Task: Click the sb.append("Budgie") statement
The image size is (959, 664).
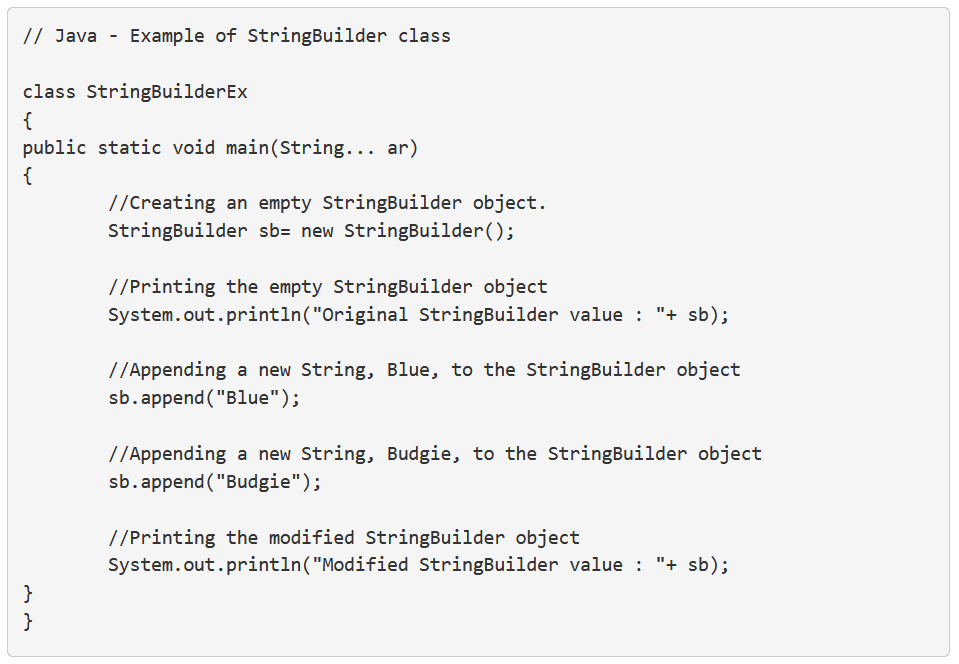Action: point(215,482)
